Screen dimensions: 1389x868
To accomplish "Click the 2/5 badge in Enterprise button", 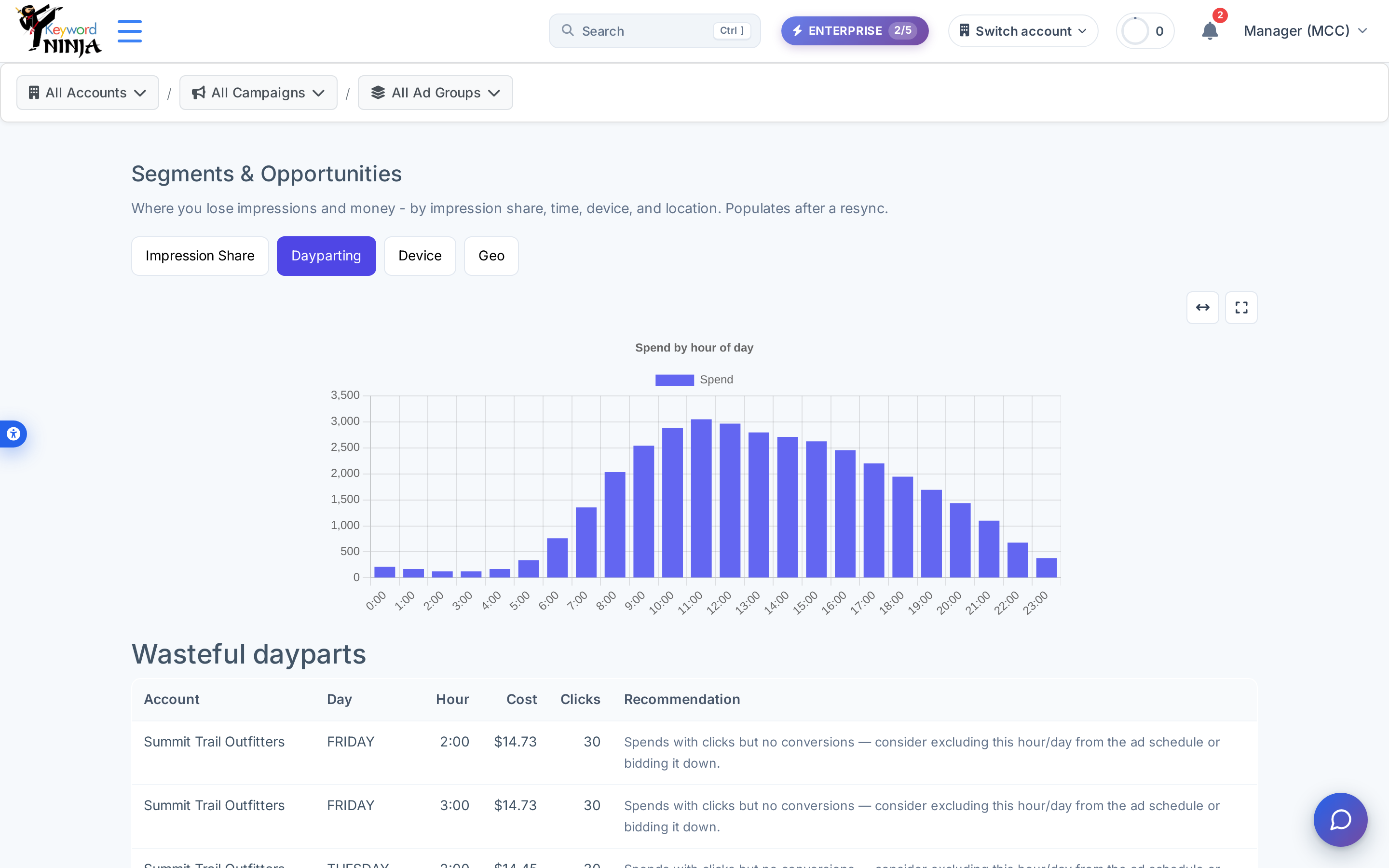I will tap(902, 30).
